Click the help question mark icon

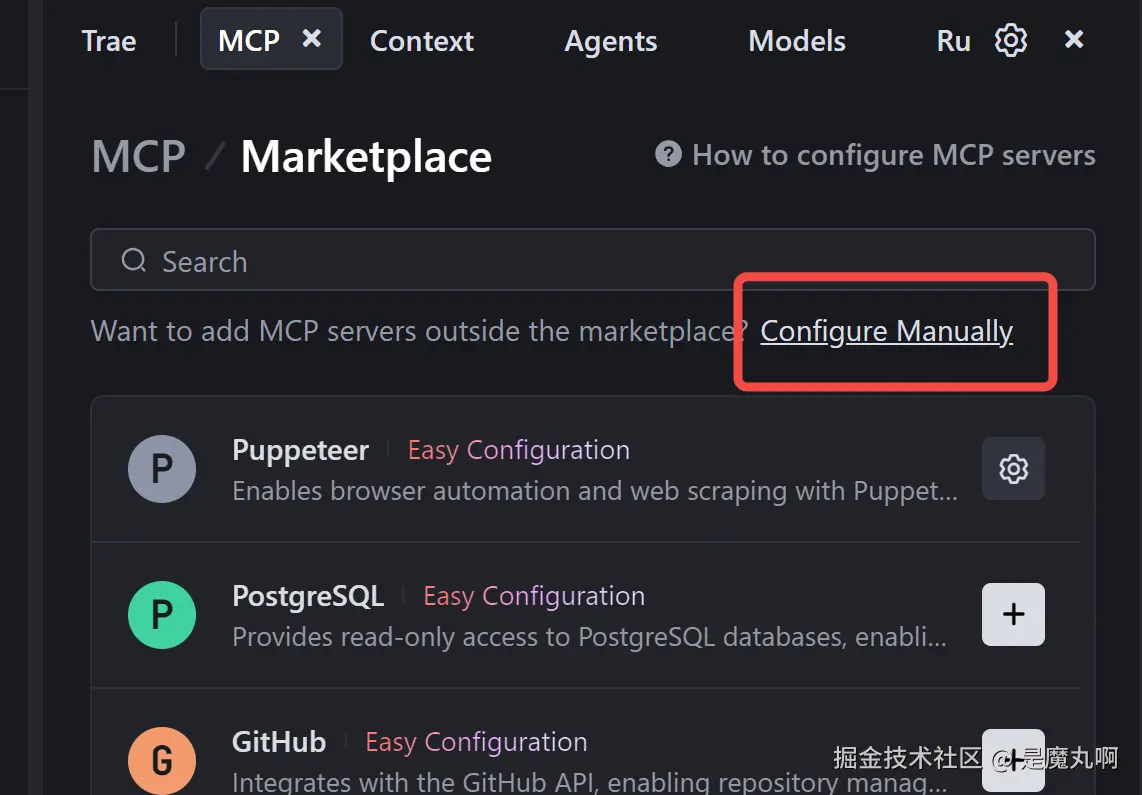[x=668, y=155]
